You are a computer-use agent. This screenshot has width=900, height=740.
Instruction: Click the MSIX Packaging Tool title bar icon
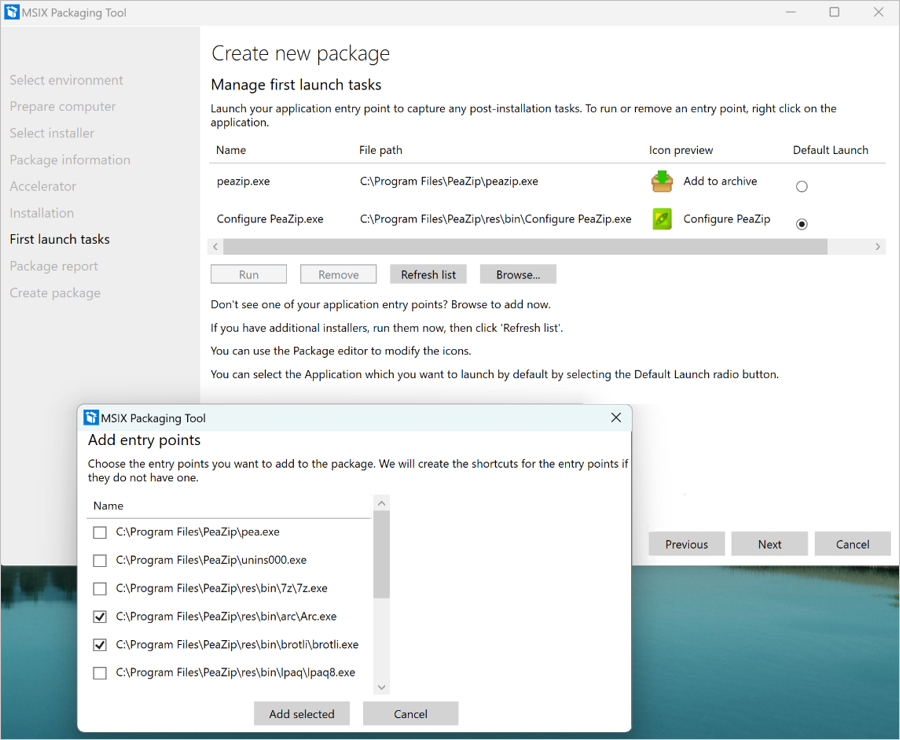point(11,12)
